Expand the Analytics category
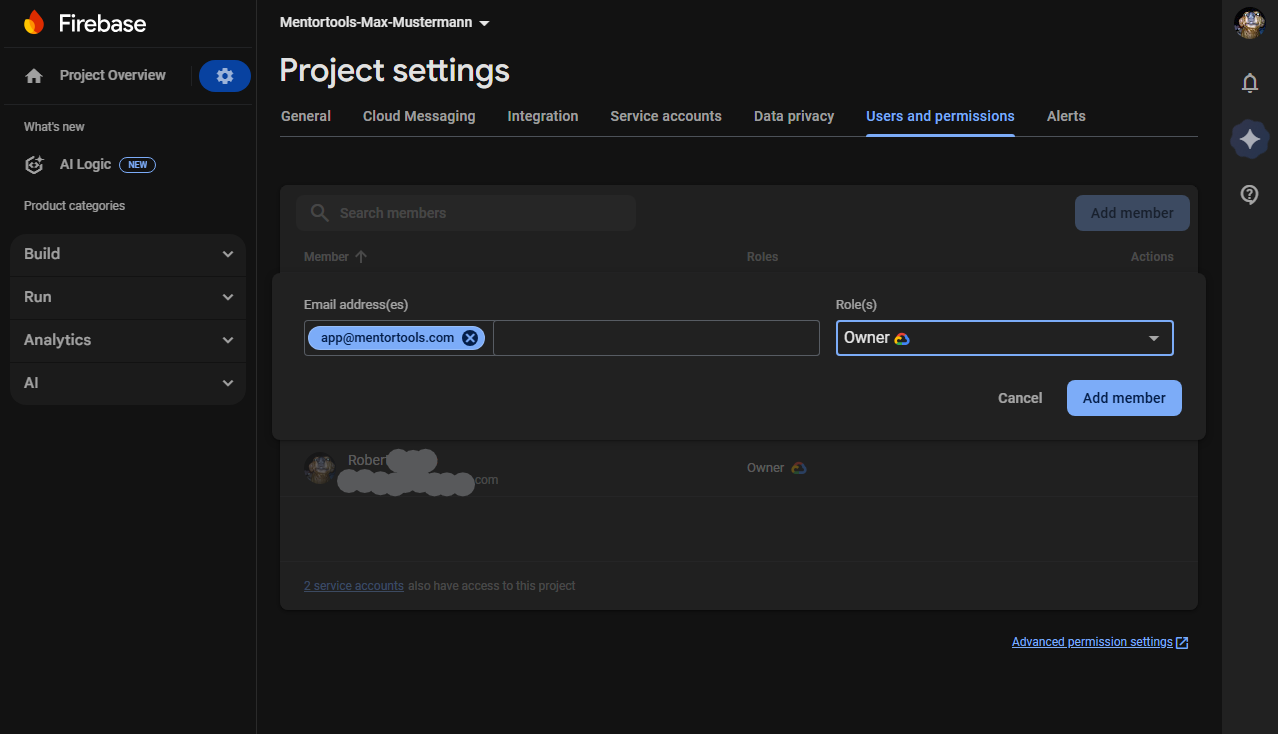The height and width of the screenshot is (734, 1278). coord(128,340)
